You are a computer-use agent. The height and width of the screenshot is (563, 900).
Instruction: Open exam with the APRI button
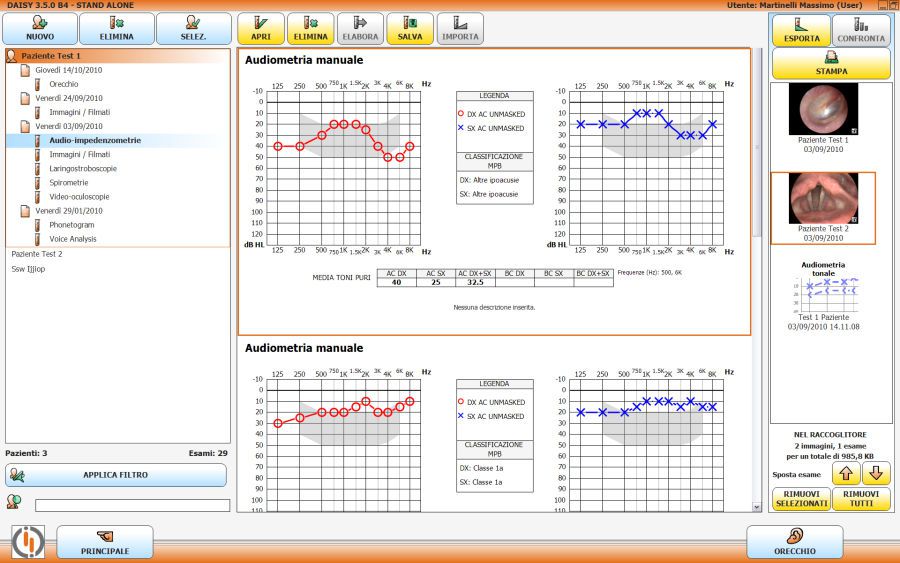pos(260,28)
